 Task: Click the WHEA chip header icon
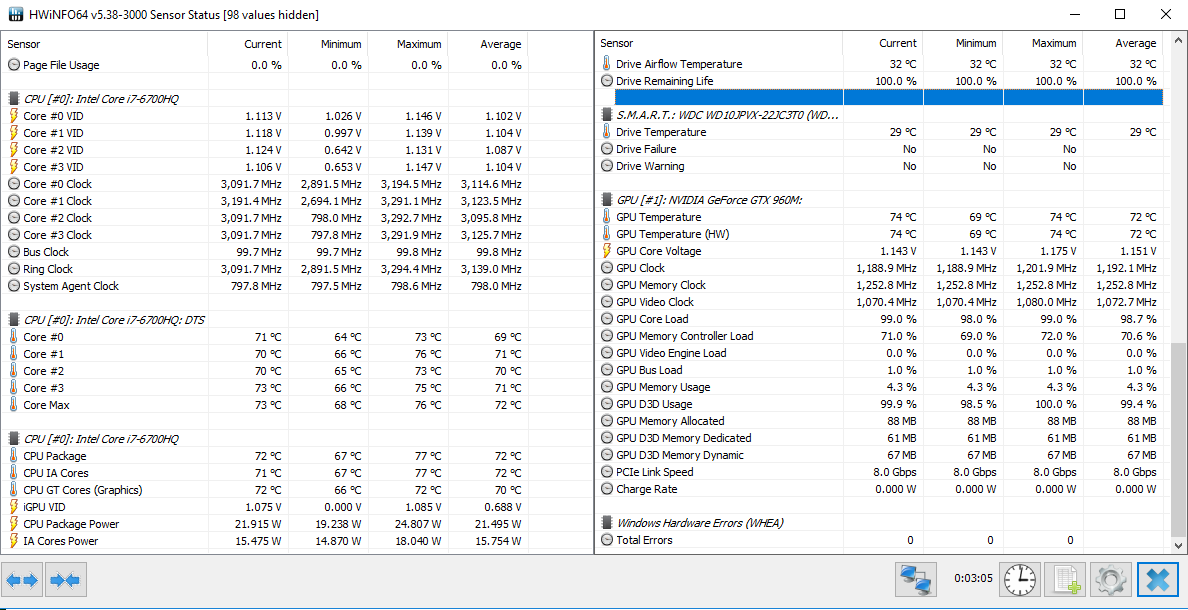[x=606, y=523]
